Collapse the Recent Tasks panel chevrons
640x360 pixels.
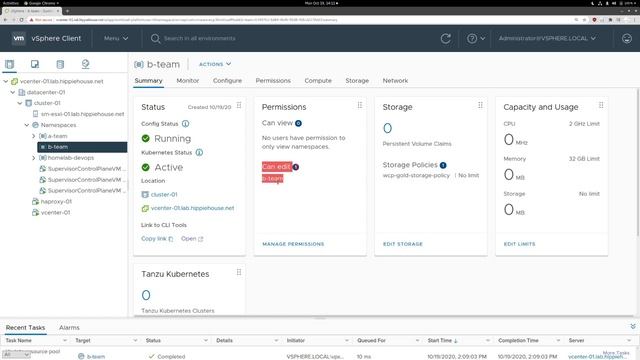point(633,327)
